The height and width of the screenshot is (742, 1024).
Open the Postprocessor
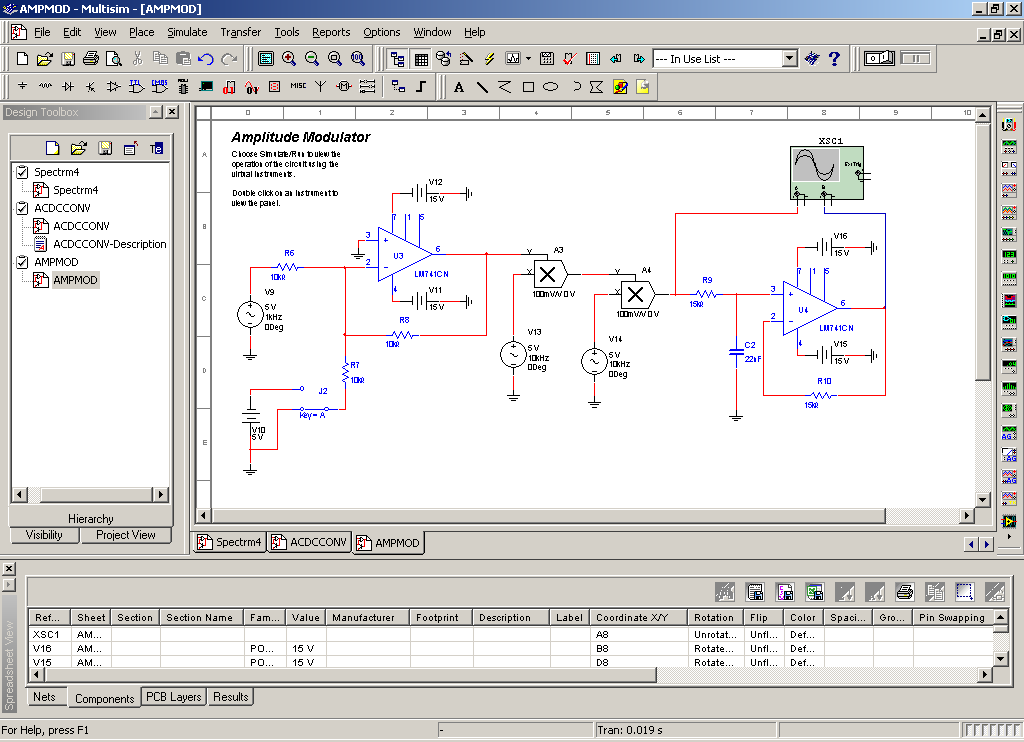point(547,59)
